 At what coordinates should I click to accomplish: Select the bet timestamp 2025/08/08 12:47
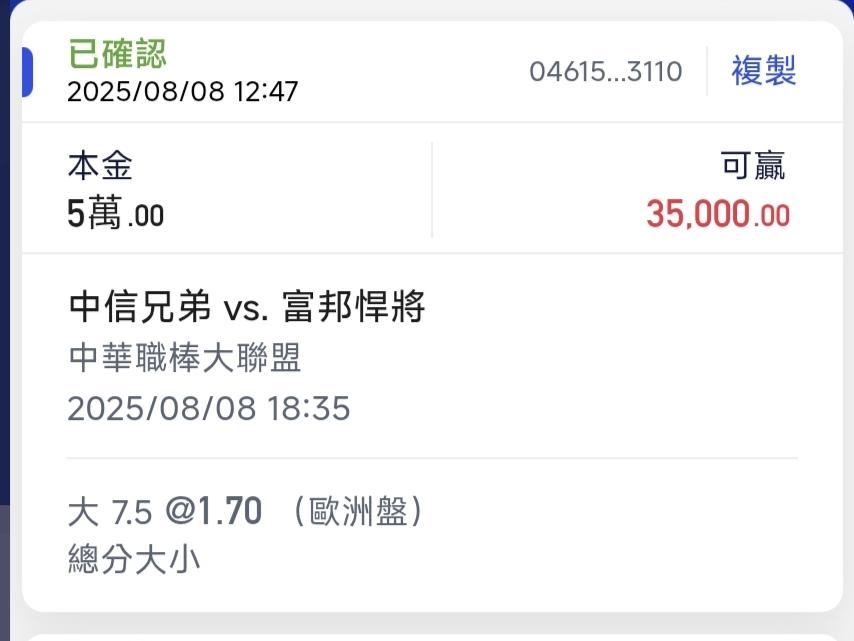click(182, 91)
